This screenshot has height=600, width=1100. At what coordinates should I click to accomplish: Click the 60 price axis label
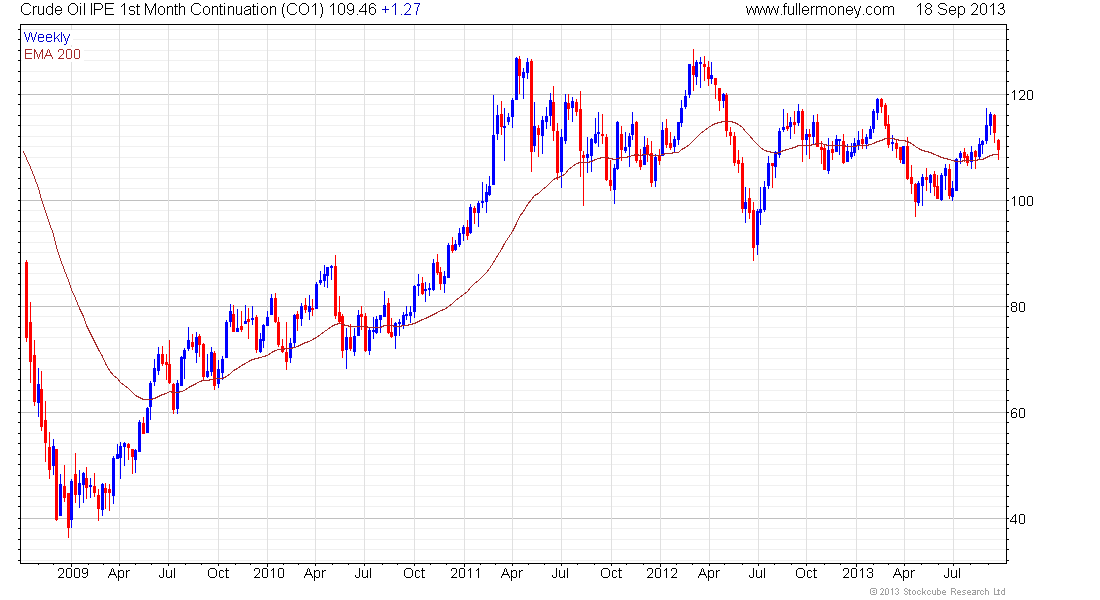pyautogui.click(x=1017, y=413)
